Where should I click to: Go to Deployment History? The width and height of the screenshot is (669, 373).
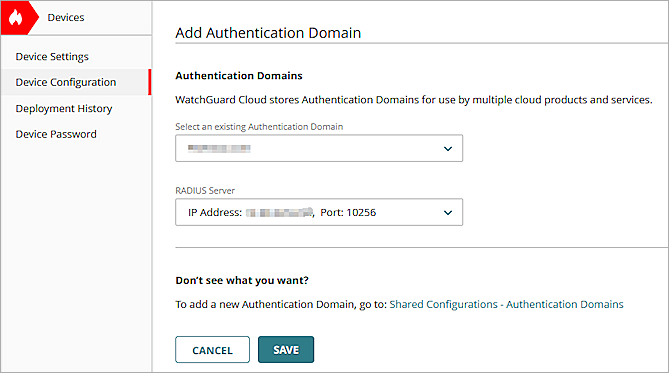pos(64,109)
